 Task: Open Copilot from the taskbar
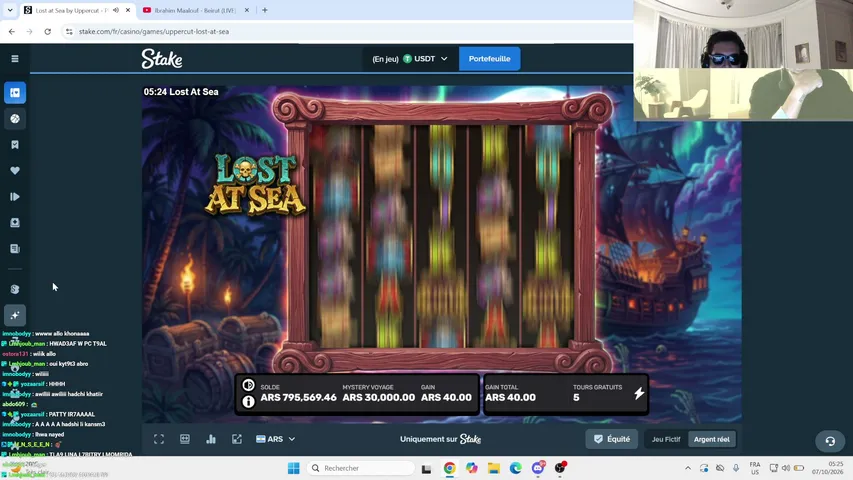(471, 468)
